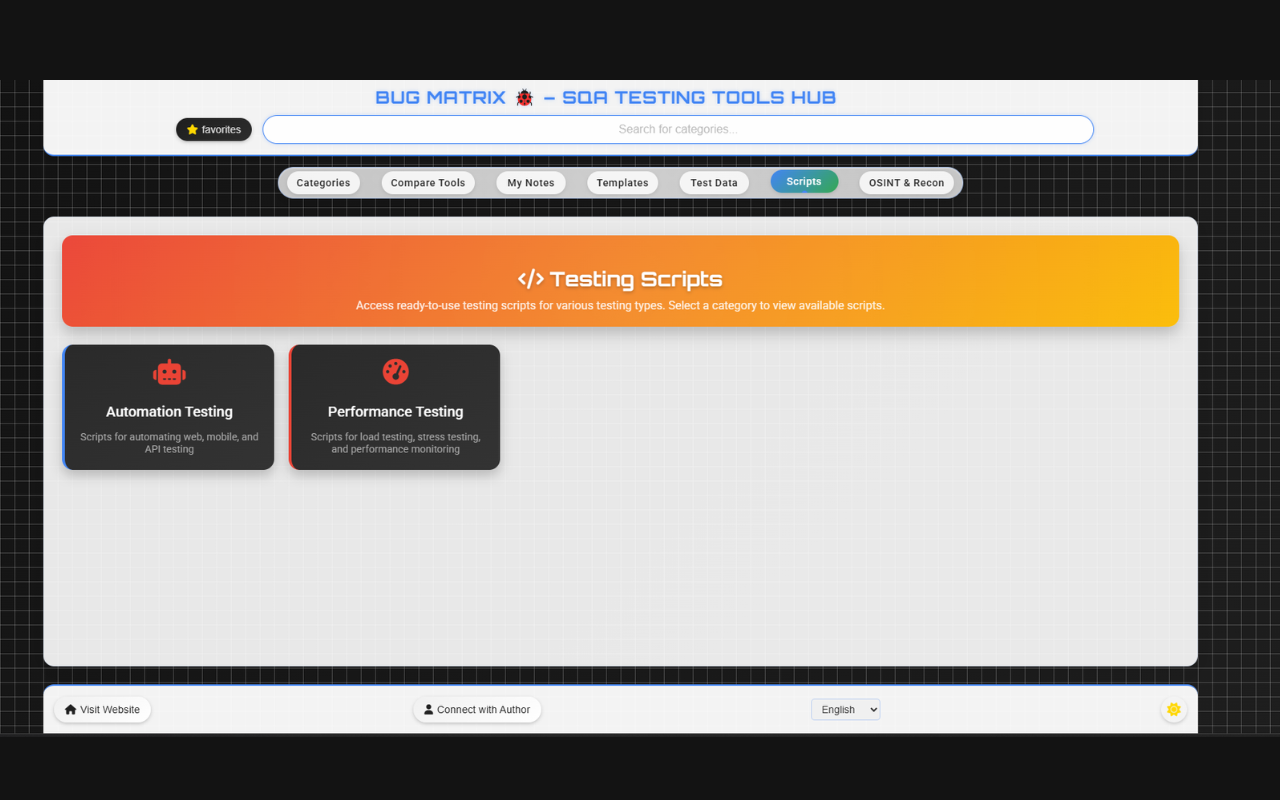Image resolution: width=1280 pixels, height=800 pixels.
Task: Open the Compare Tools tab
Action: coord(428,183)
